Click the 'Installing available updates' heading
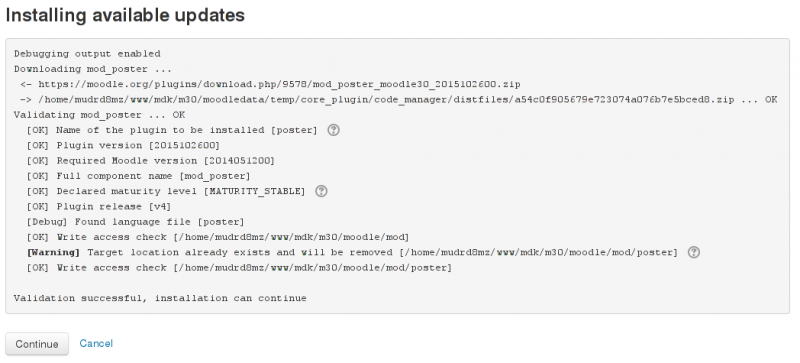 coord(125,15)
